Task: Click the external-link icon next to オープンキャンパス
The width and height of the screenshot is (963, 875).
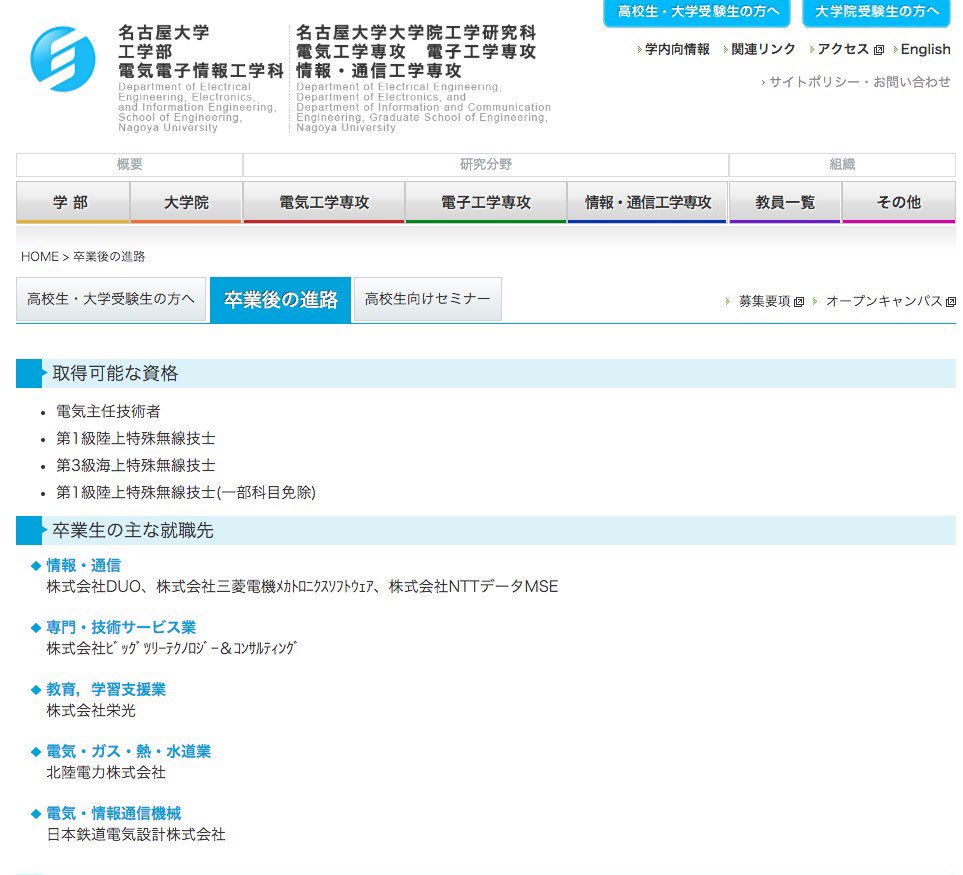Action: pyautogui.click(x=949, y=301)
